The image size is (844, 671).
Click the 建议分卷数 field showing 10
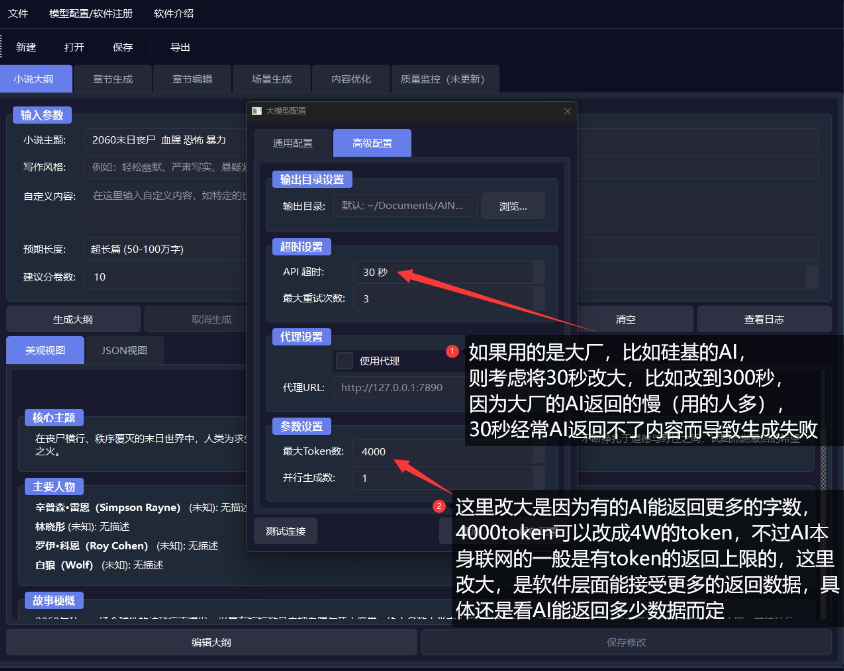451,277
